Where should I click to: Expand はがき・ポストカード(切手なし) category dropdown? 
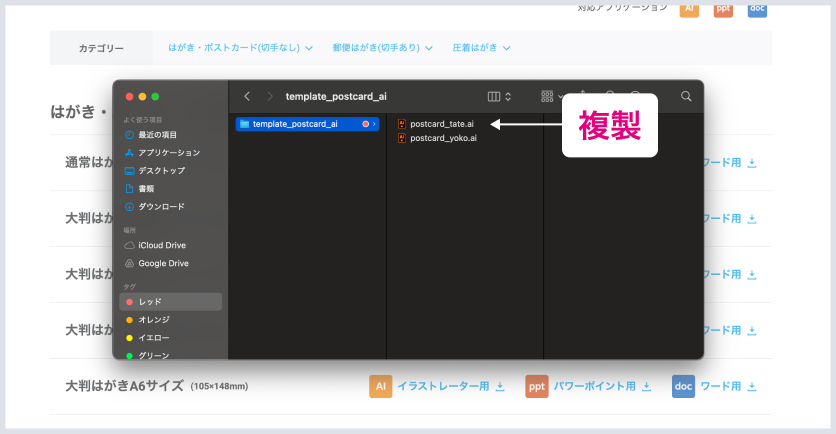(x=240, y=48)
